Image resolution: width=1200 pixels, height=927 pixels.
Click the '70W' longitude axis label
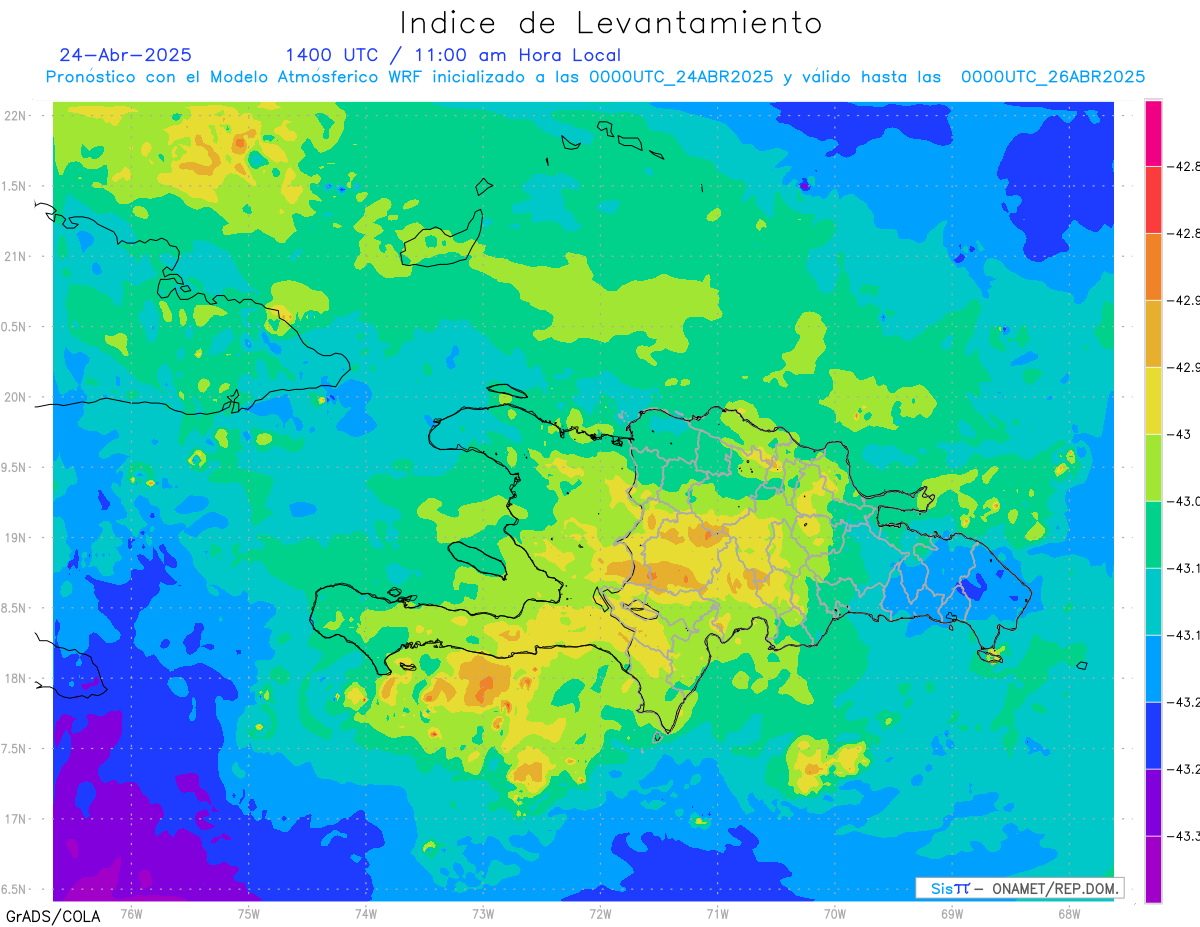coord(835,913)
